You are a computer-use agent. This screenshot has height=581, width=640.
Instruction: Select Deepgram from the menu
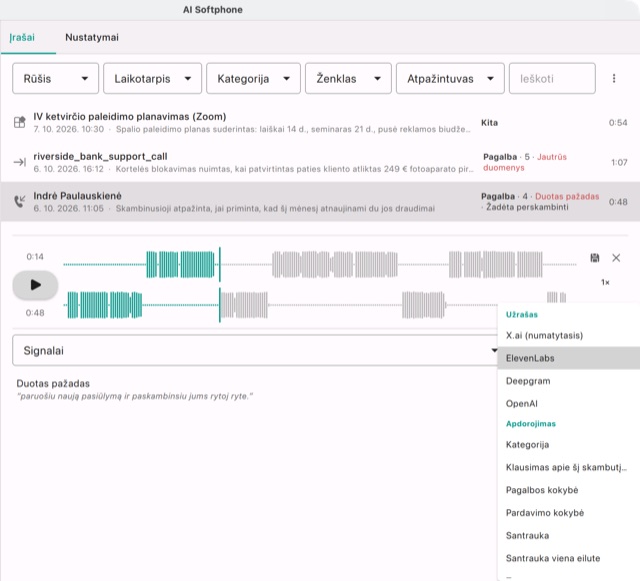pyautogui.click(x=569, y=381)
